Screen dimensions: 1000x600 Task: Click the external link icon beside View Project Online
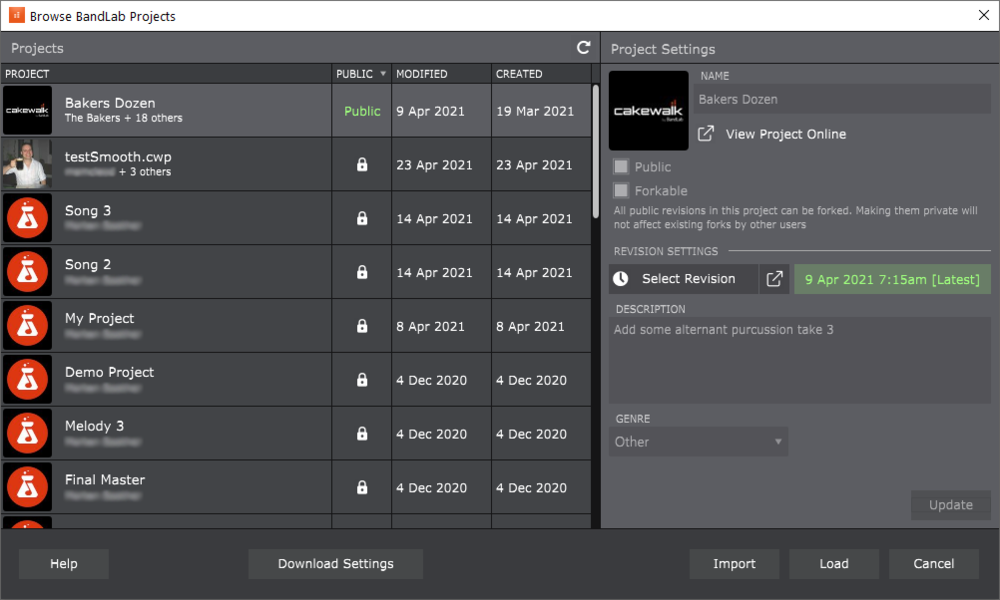click(x=706, y=134)
